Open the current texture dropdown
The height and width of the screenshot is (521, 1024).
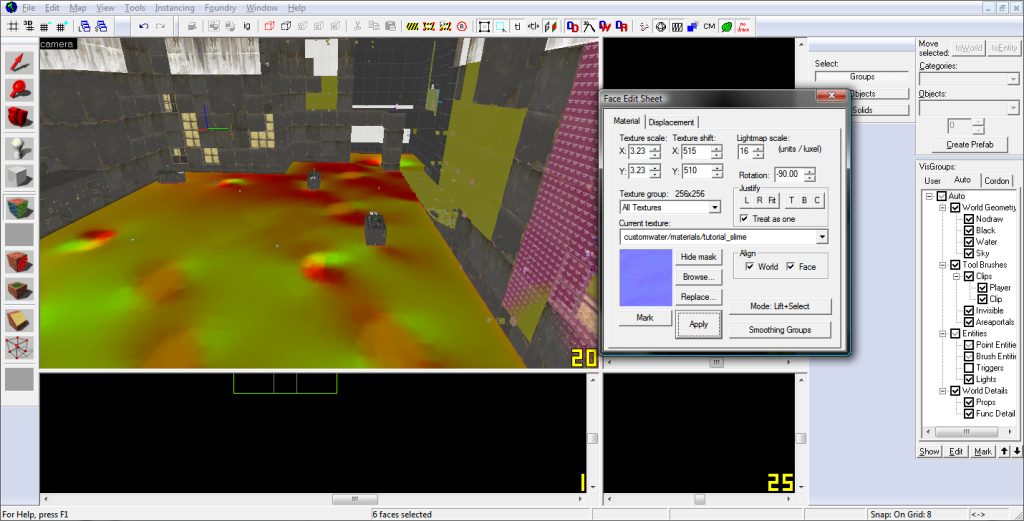(822, 237)
